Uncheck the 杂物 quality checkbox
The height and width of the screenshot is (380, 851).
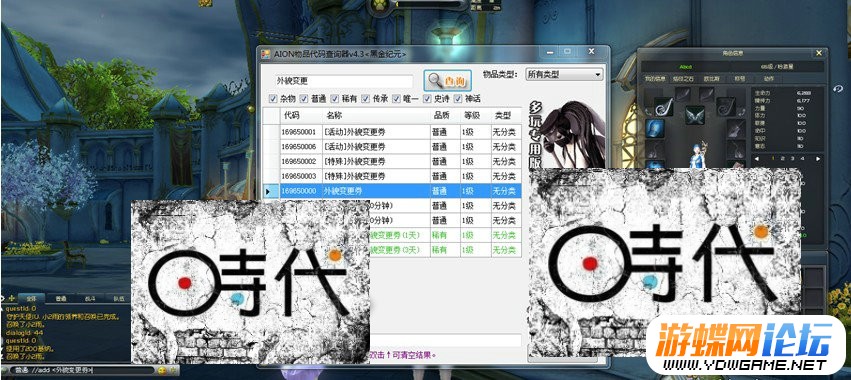pos(273,99)
